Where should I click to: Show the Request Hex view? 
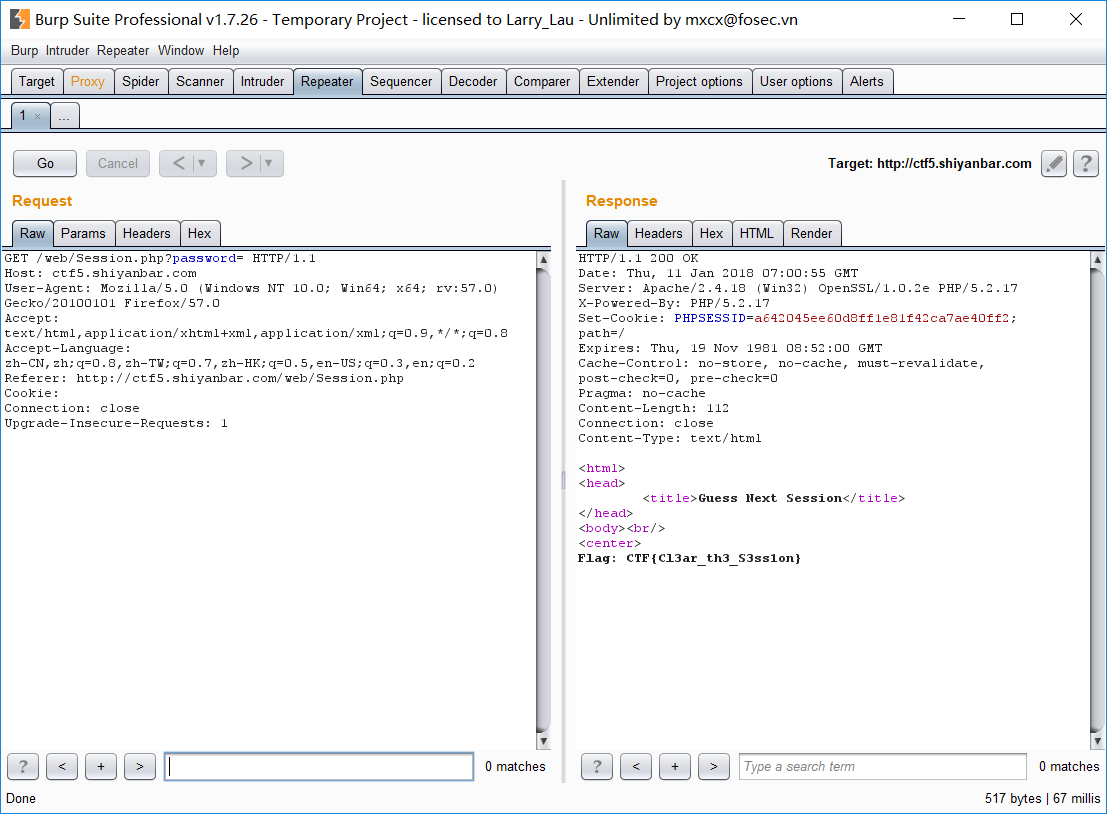(199, 234)
